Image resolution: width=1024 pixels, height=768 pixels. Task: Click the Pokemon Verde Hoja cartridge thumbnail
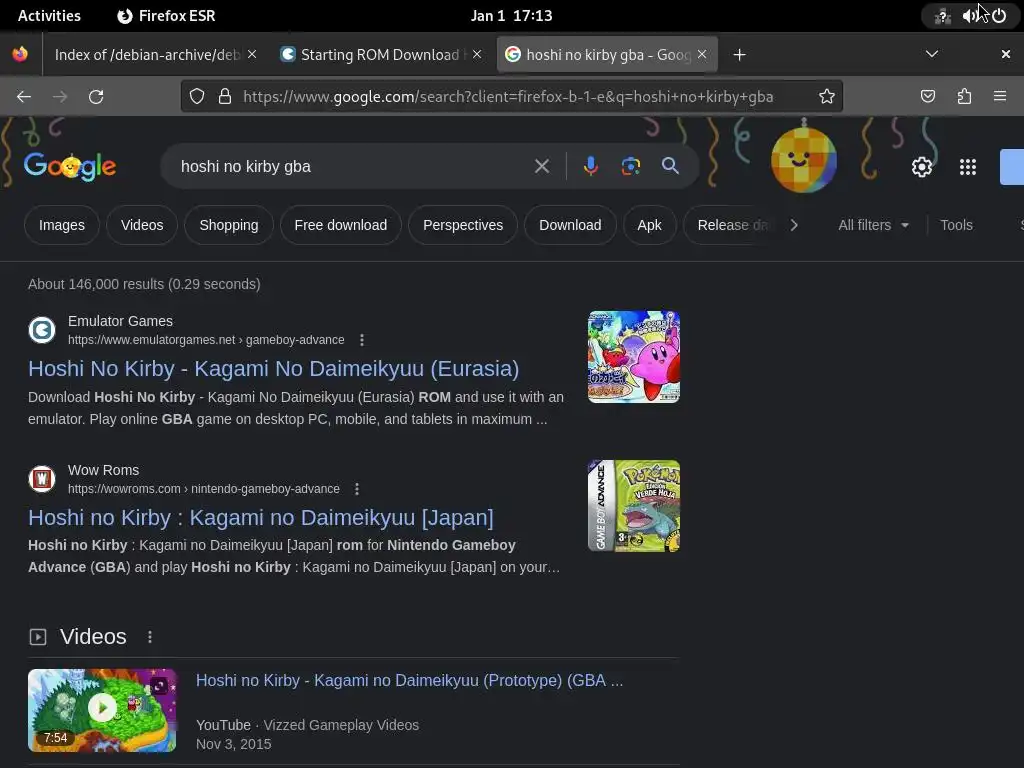click(633, 505)
